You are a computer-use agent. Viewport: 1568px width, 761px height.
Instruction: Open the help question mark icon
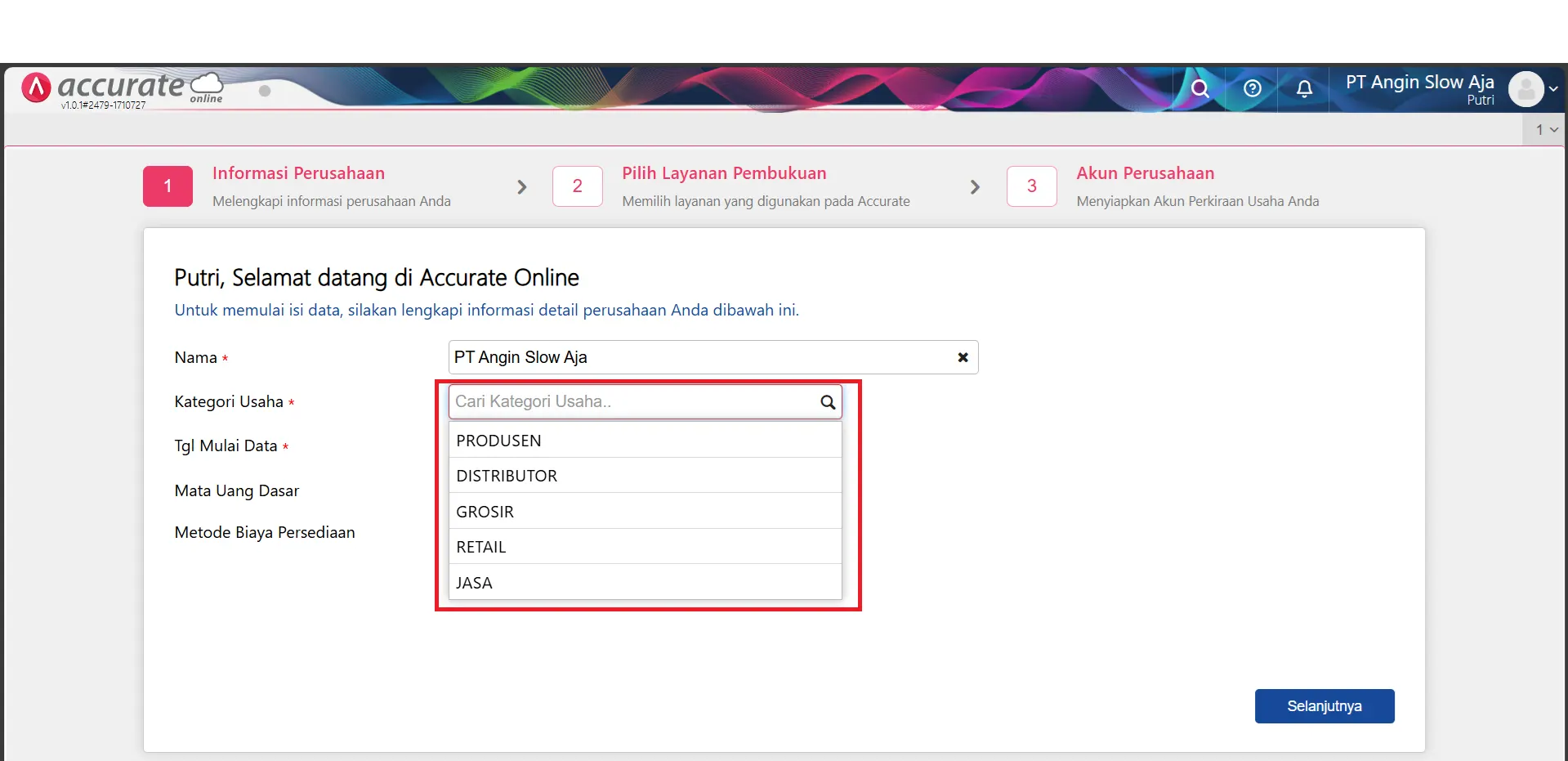[x=1252, y=88]
